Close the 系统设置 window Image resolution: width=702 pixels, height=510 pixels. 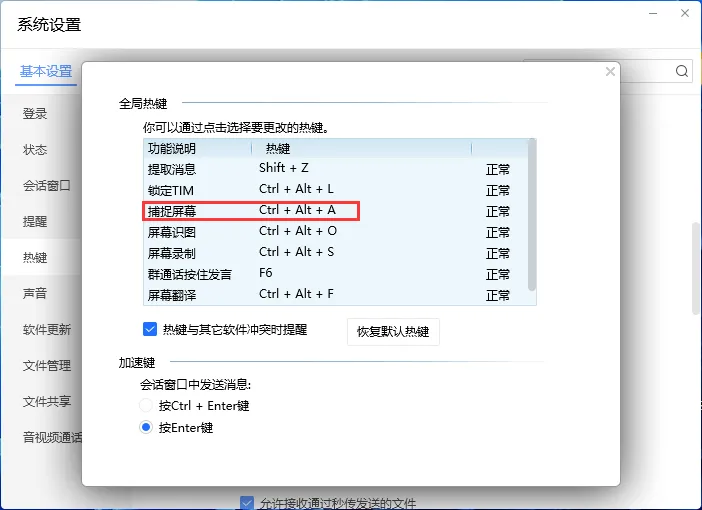(685, 13)
